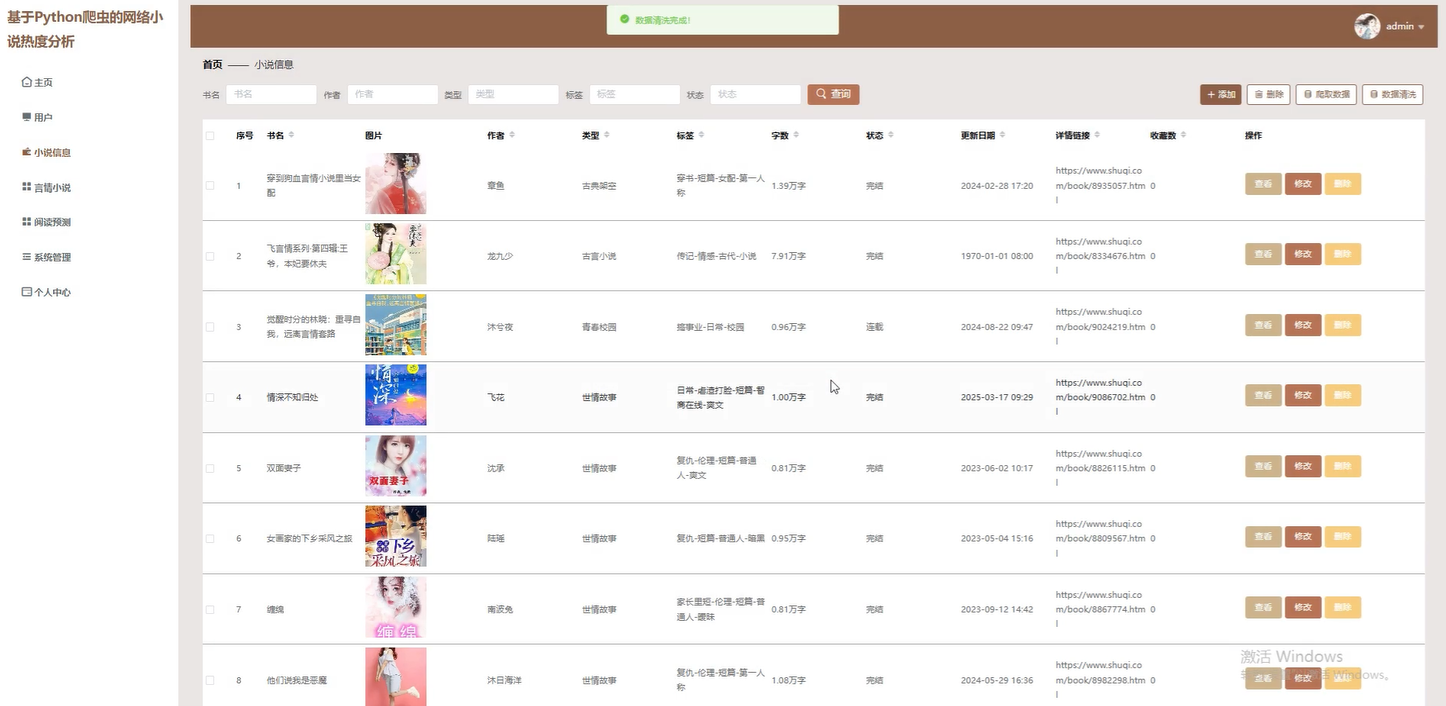The width and height of the screenshot is (1446, 706).
Task: Sort by 更新日期 column sort arrows
Action: pos(1002,135)
